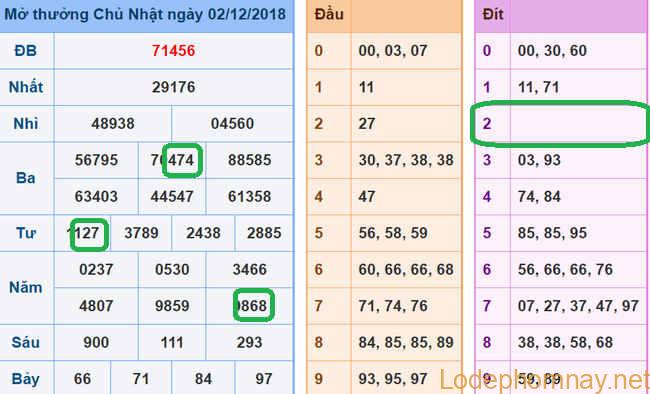Viewport: 650px width, 394px height.
Task: Select Đầu values '56, 58, 59'
Action: click(393, 233)
